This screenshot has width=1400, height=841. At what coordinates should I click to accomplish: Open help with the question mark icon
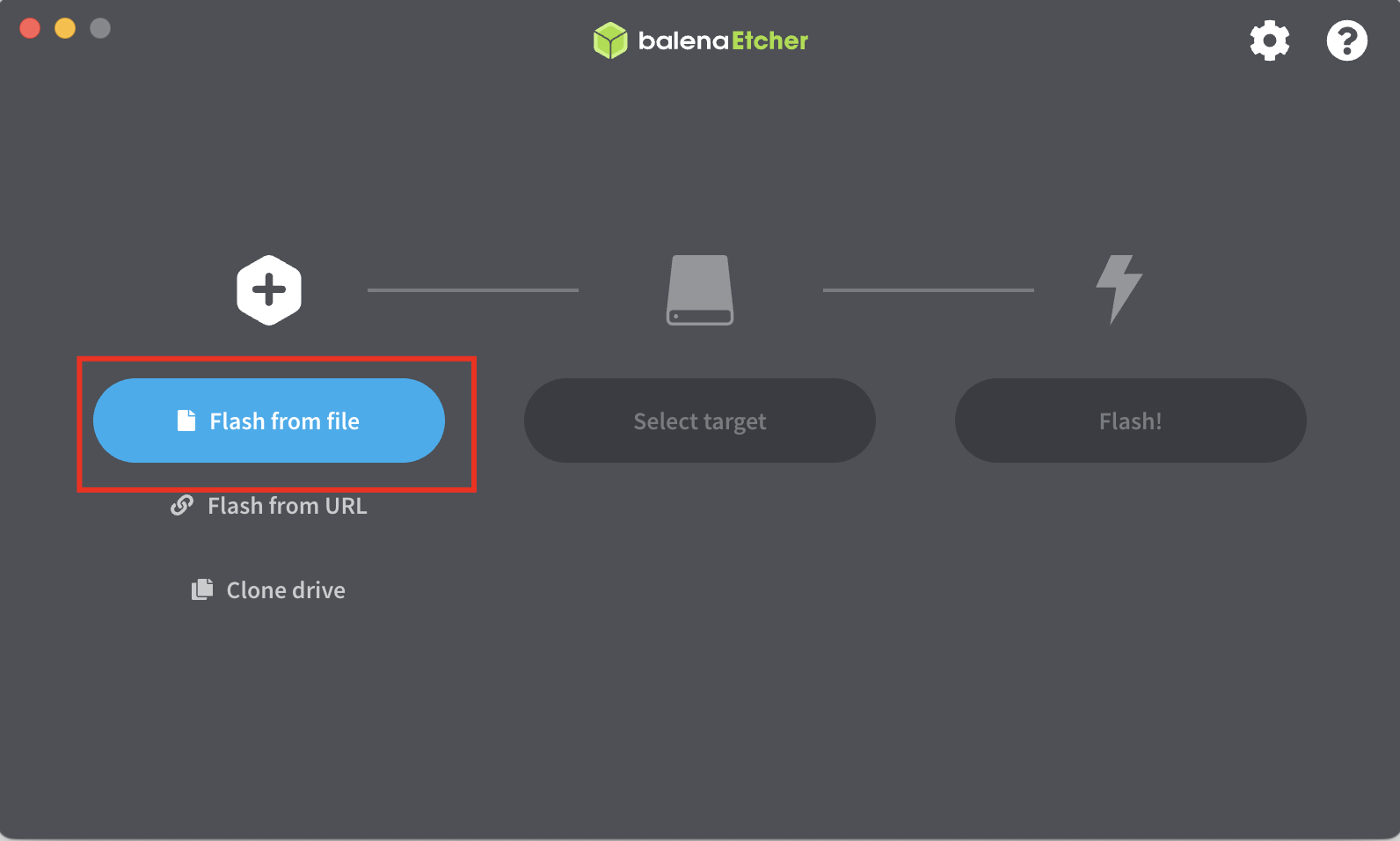tap(1346, 40)
